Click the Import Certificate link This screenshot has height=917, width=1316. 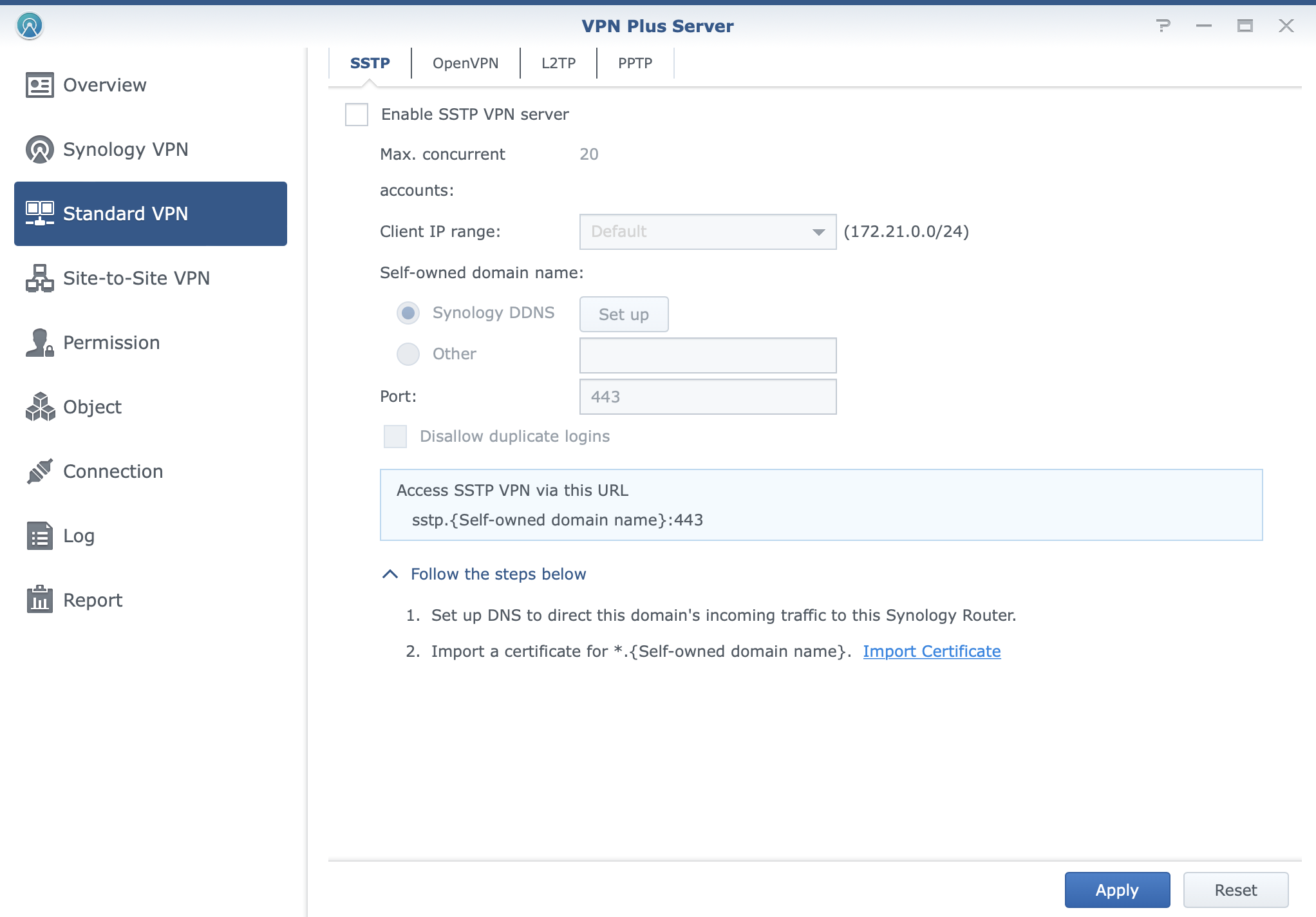coord(932,651)
